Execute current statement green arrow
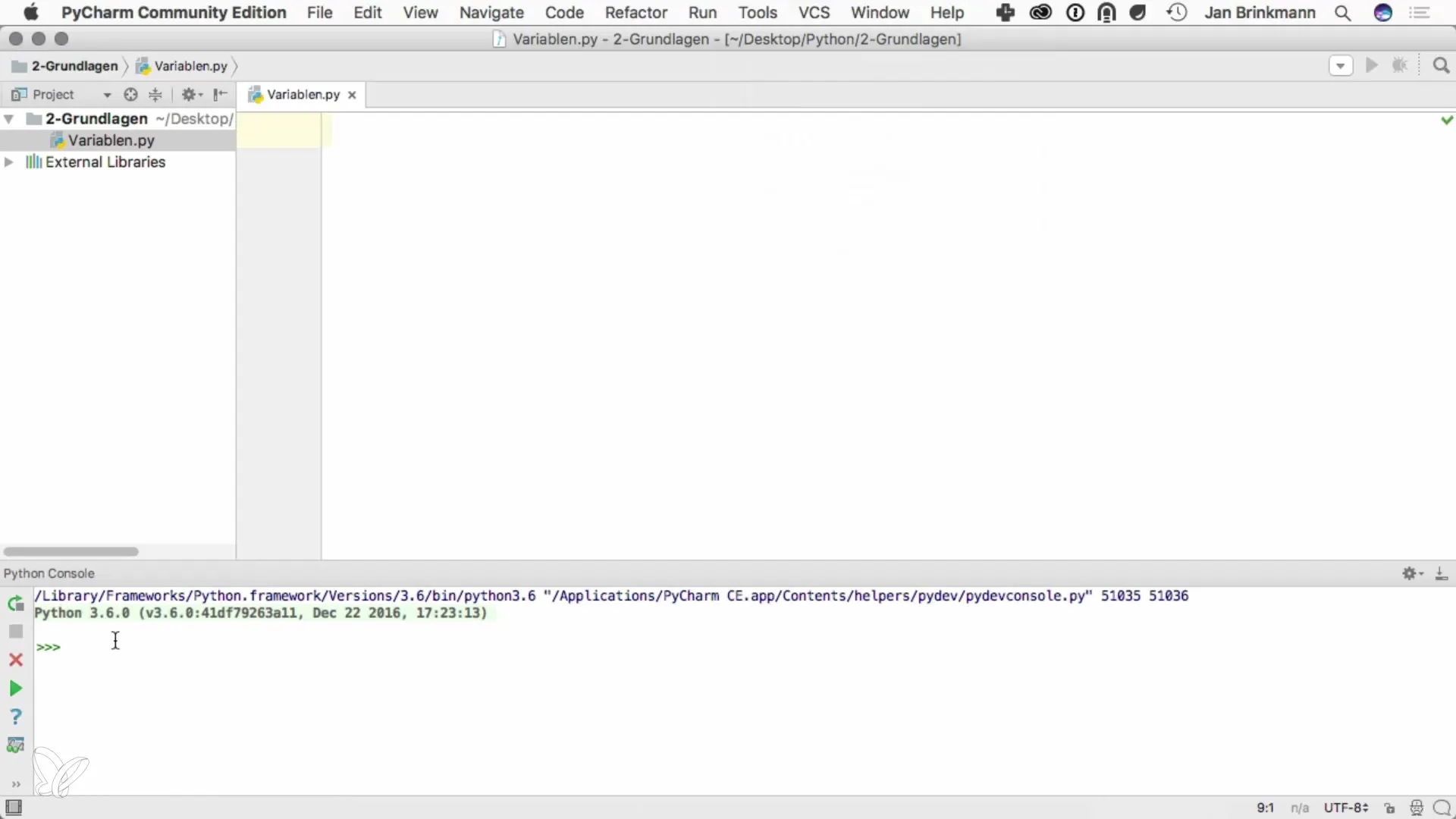The width and height of the screenshot is (1456, 819). coord(15,689)
